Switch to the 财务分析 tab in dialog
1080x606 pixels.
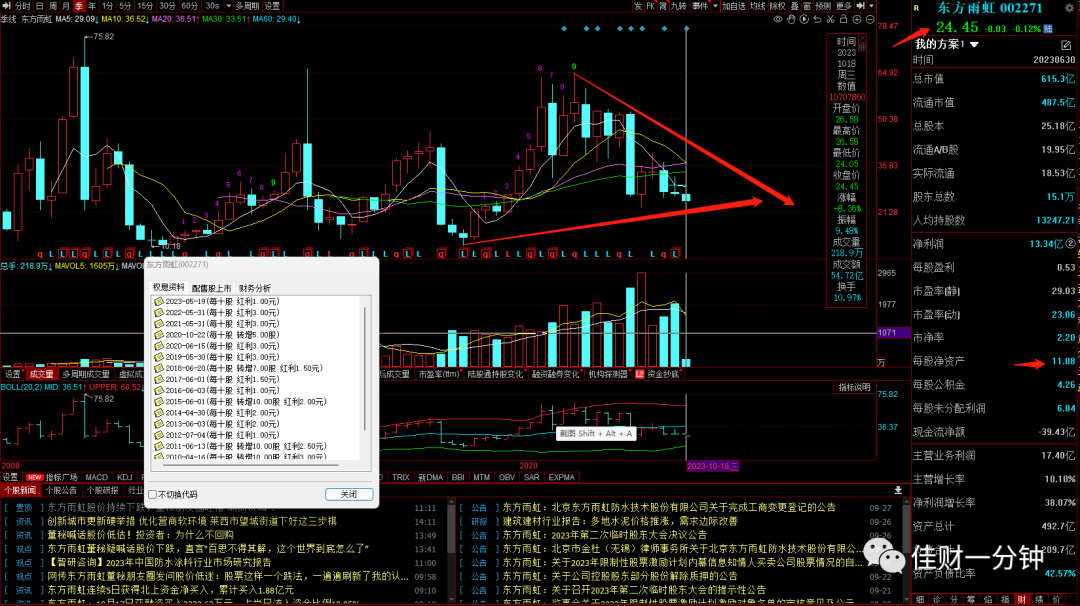255,288
